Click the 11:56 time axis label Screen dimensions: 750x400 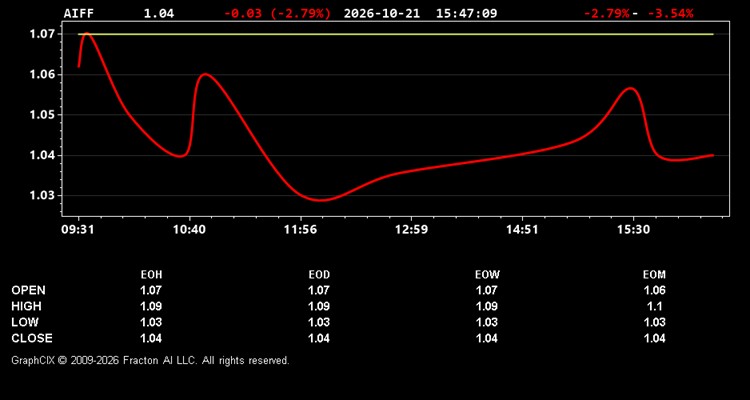pos(300,230)
